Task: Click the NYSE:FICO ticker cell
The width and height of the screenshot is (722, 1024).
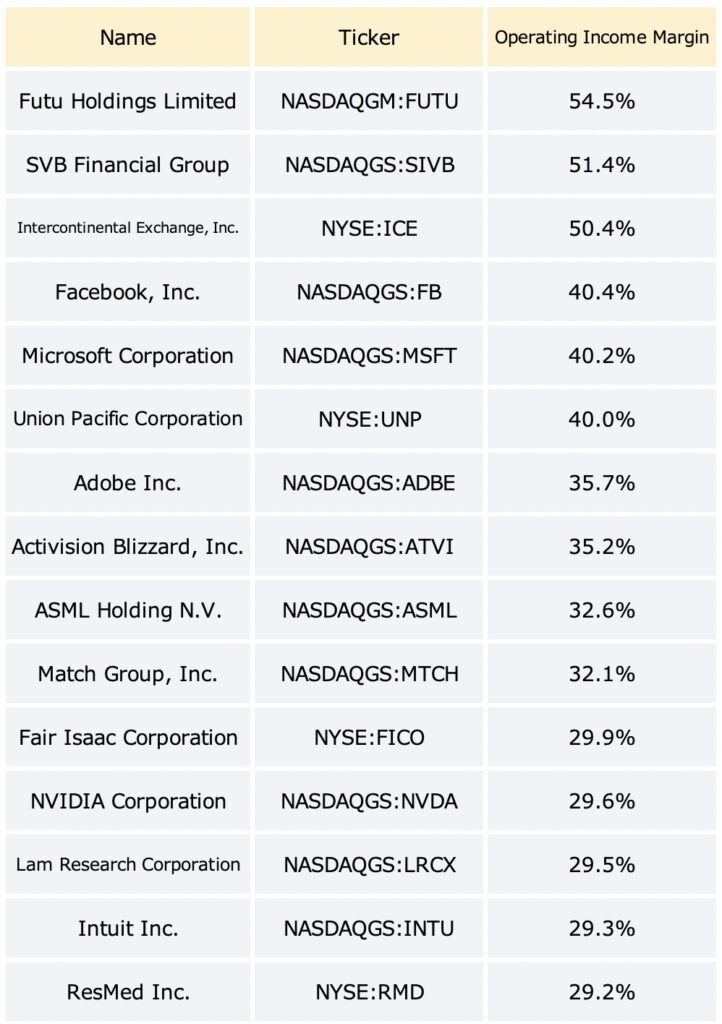Action: [x=369, y=737]
